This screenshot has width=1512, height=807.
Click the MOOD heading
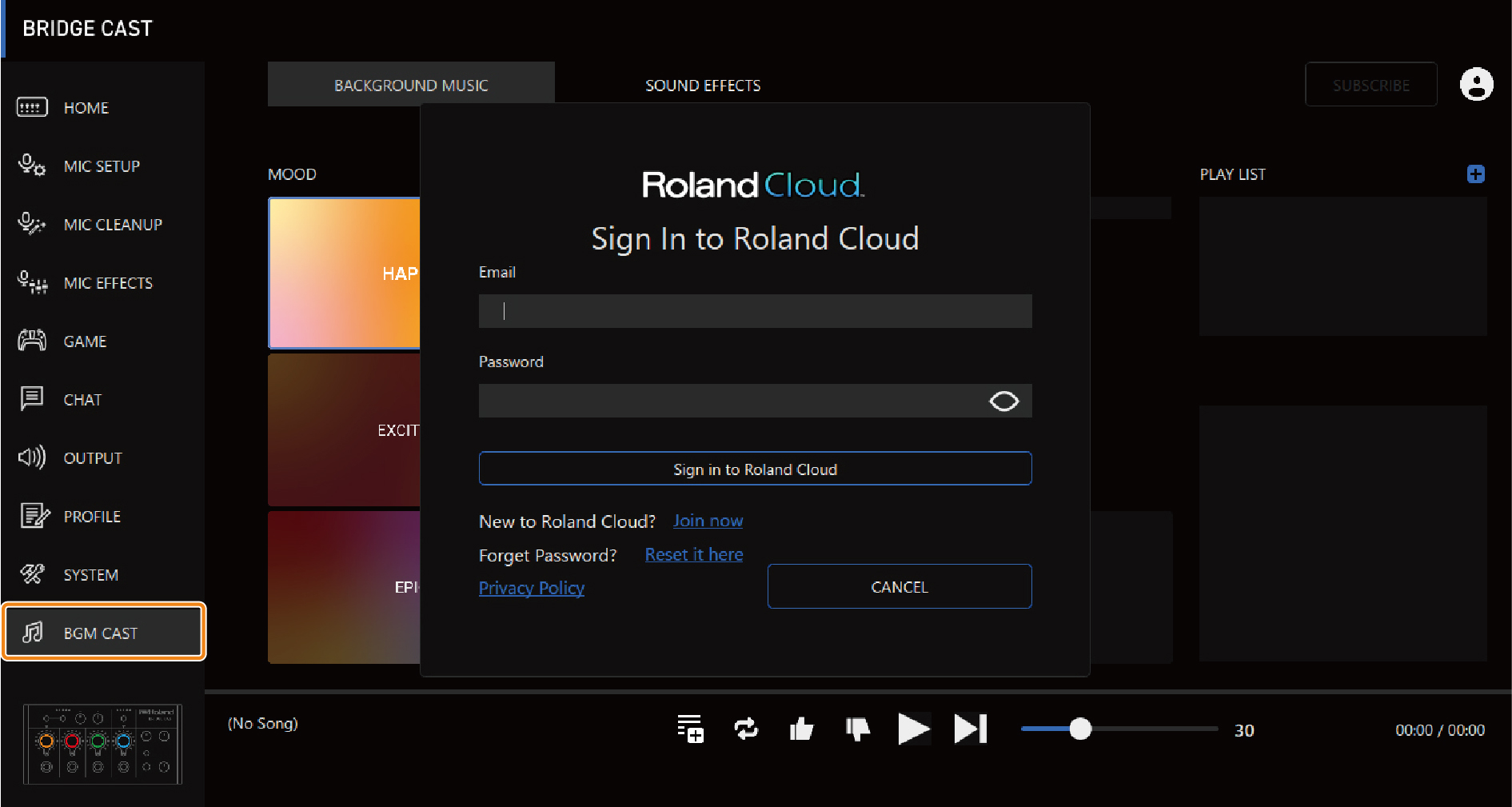(292, 174)
